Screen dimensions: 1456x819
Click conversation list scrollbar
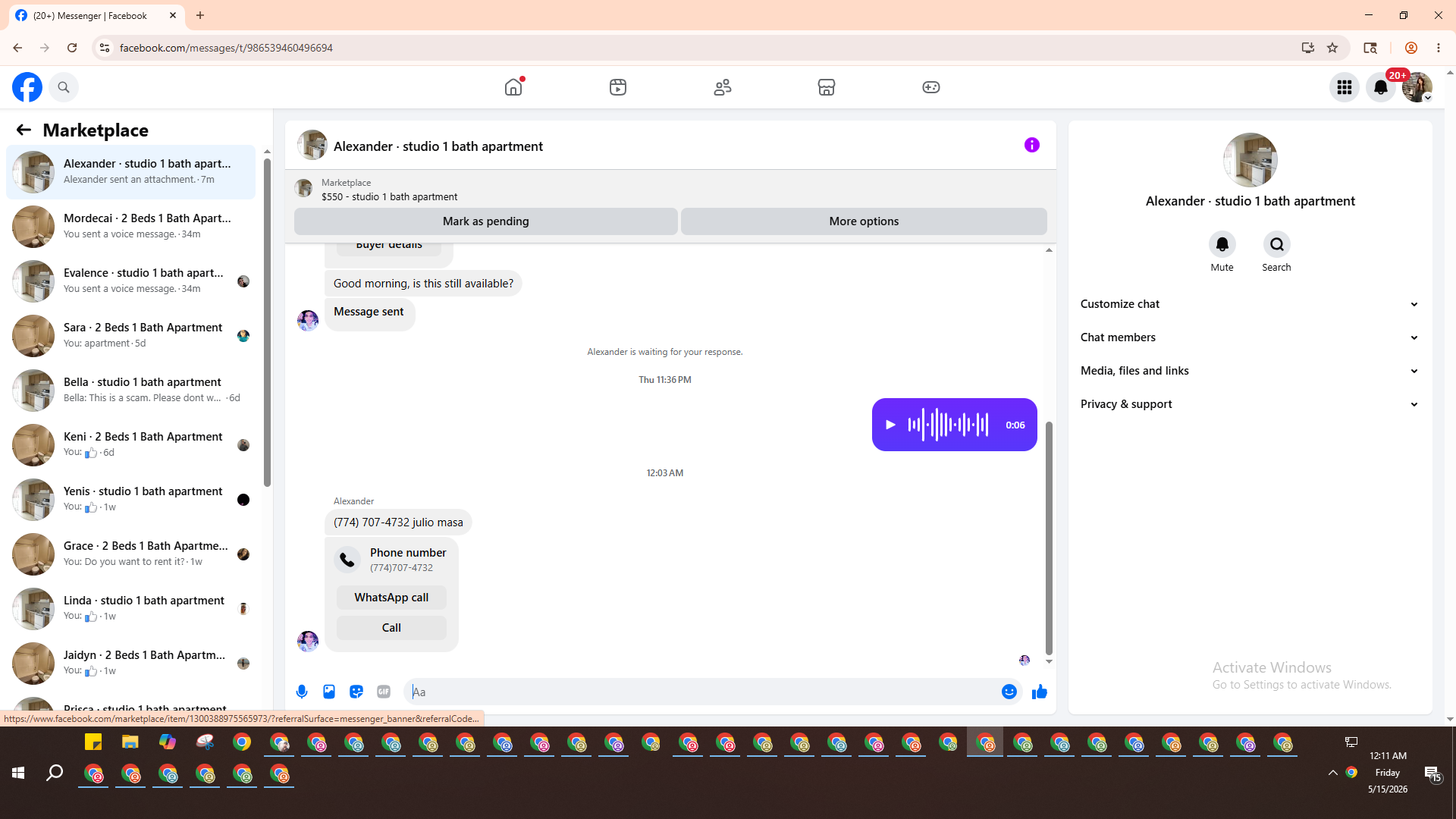(267, 322)
